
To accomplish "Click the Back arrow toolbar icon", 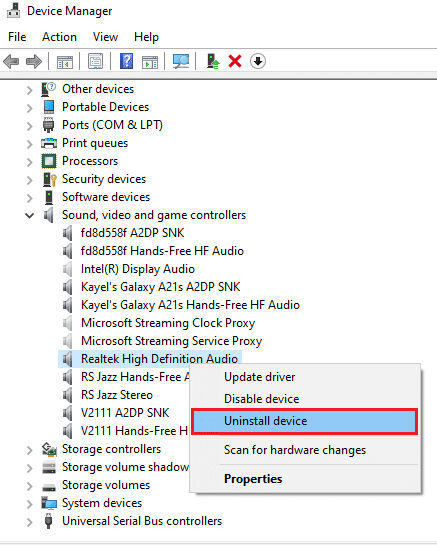I will click(11, 62).
